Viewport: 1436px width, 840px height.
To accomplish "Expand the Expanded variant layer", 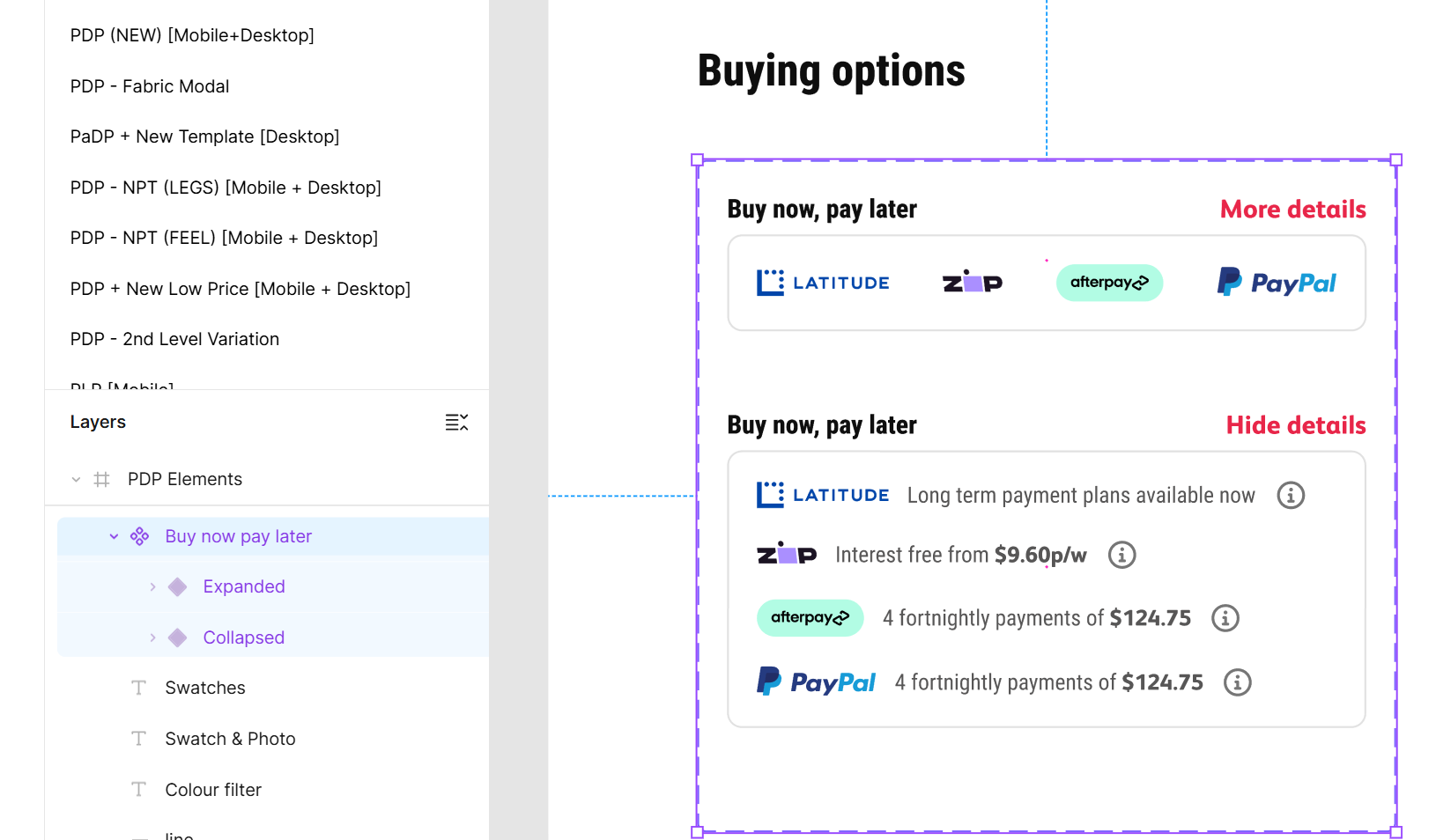I will coord(152,587).
